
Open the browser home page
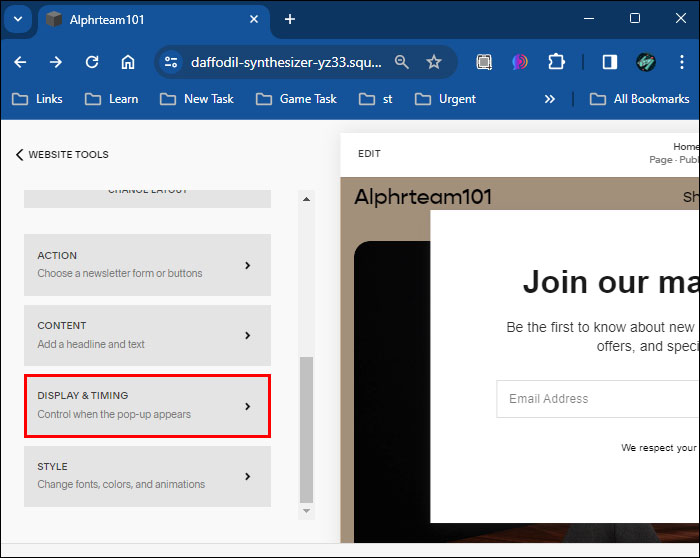(x=128, y=62)
